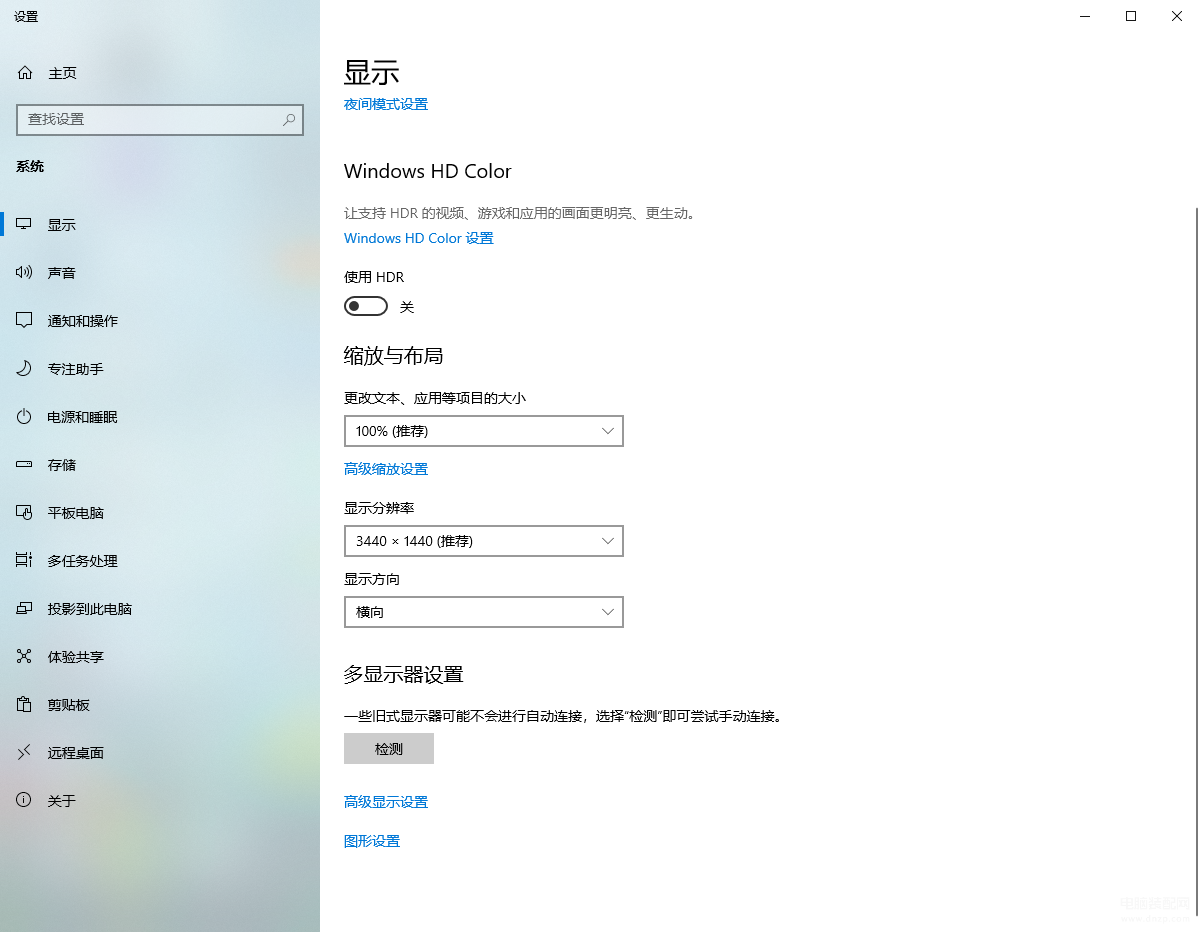Open the 横向 display orientation dropdown
Screen dimensions: 1200x932
(484, 612)
